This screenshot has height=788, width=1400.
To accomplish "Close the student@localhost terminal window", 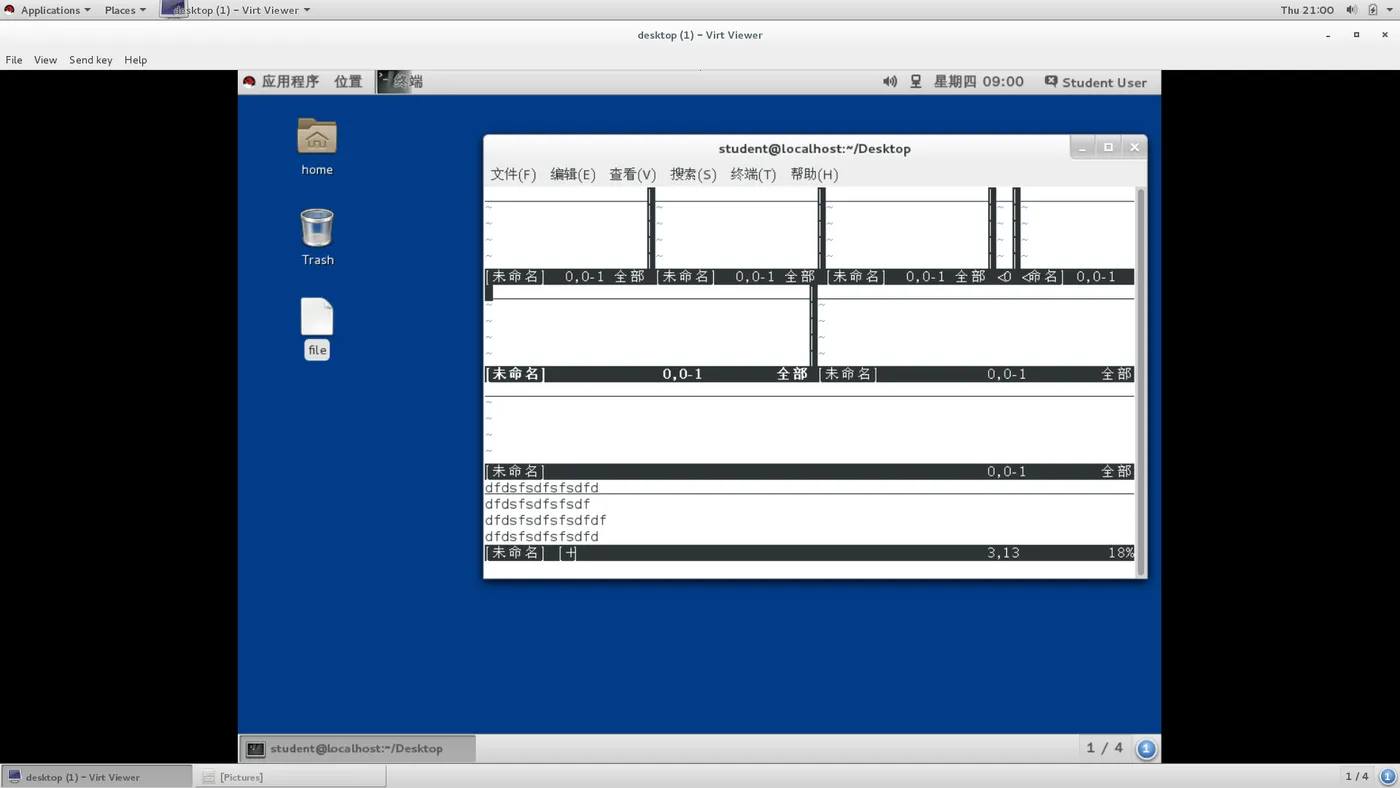I will 1134,148.
